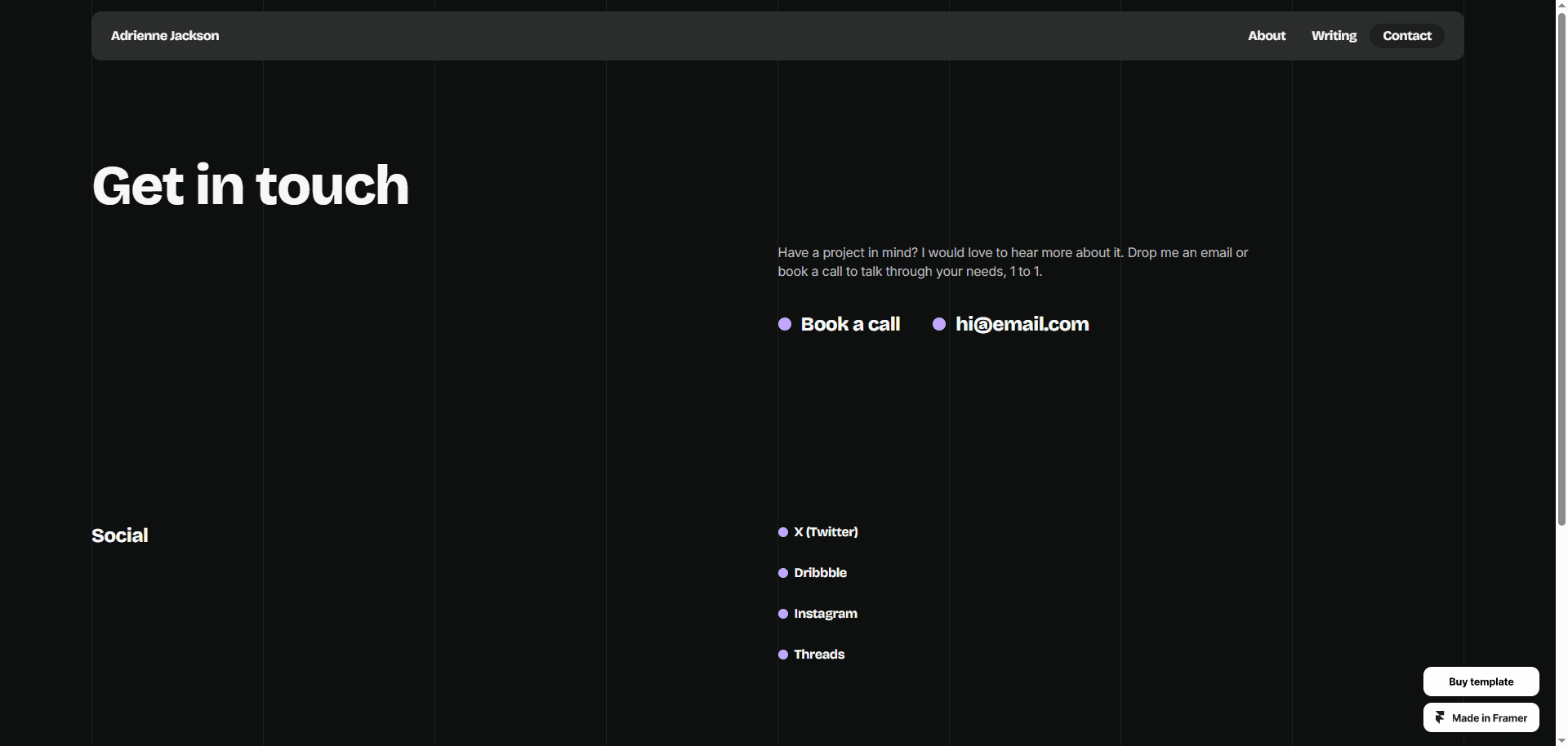This screenshot has width=1568, height=746.
Task: Click the purple dot beside Dribbble
Action: pos(783,573)
